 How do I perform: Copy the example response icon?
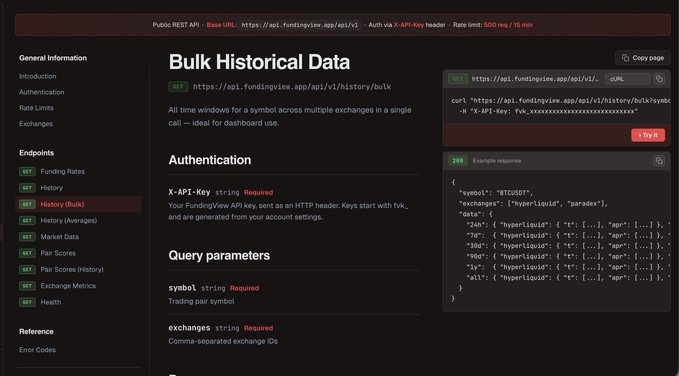click(659, 161)
